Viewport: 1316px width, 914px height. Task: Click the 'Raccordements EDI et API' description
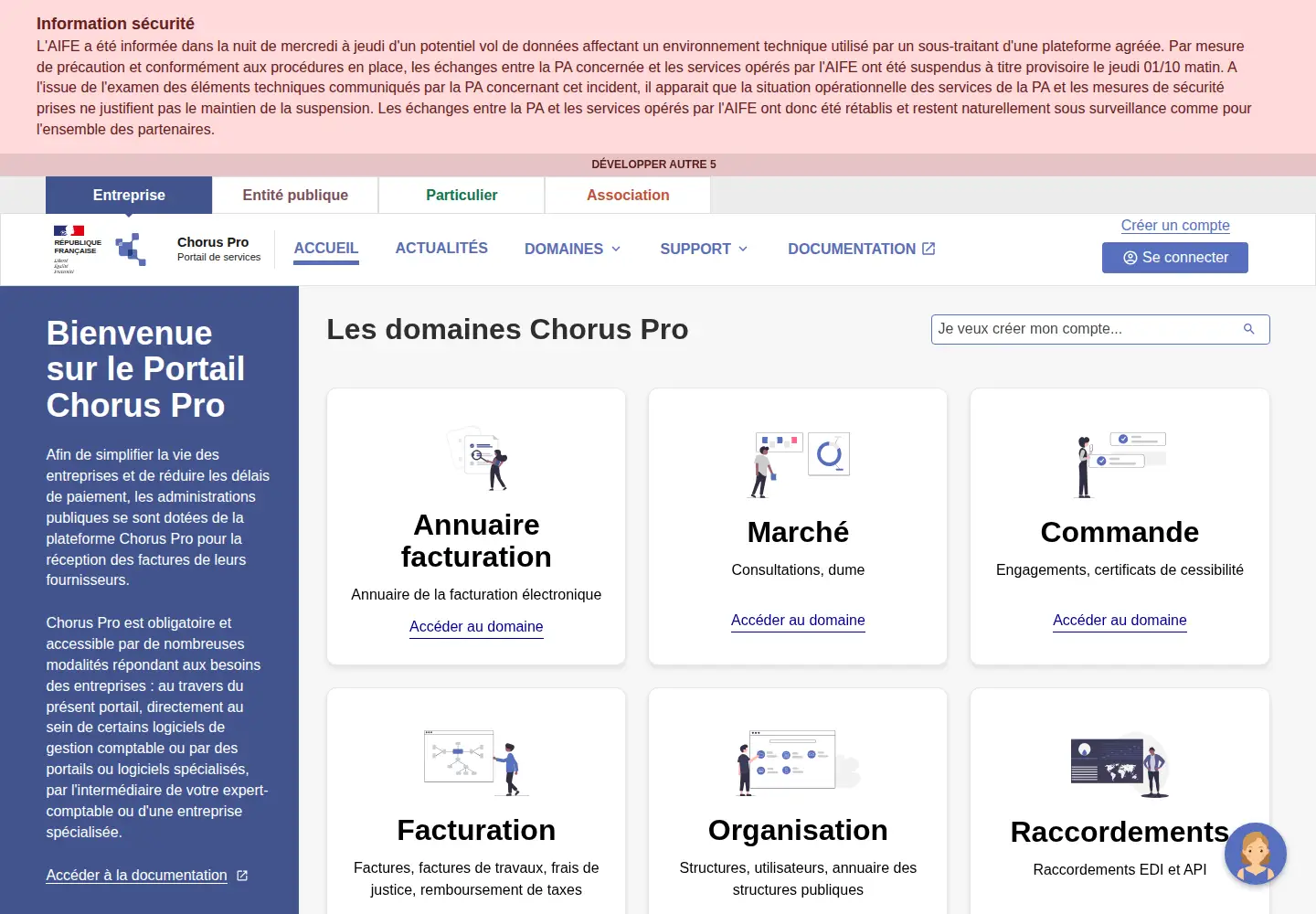pos(1120,870)
